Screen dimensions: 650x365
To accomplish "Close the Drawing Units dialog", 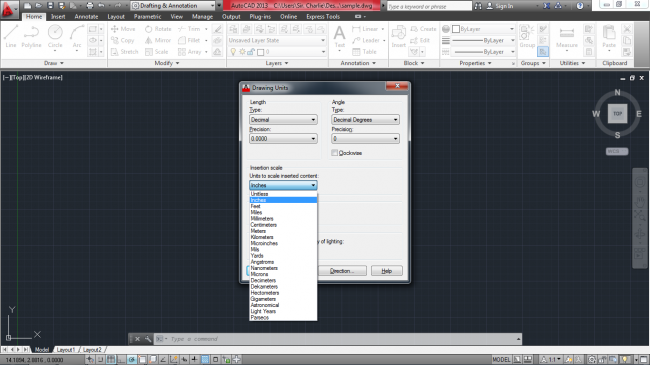I will (397, 86).
